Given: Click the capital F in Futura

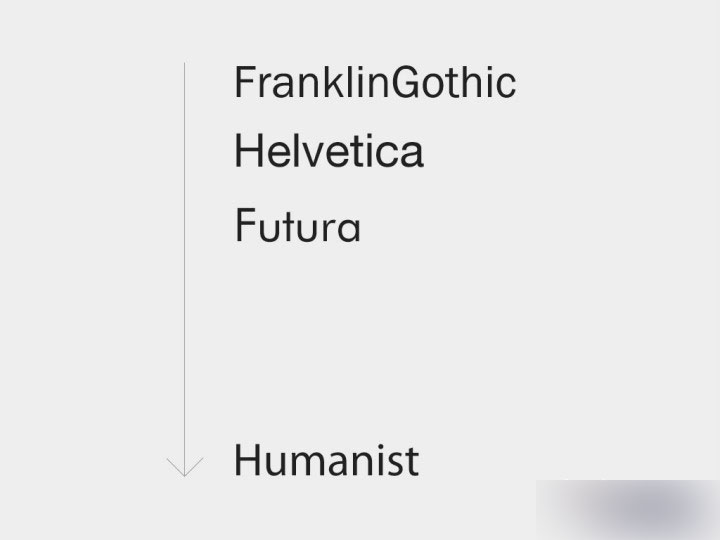Looking at the screenshot, I should pos(245,225).
